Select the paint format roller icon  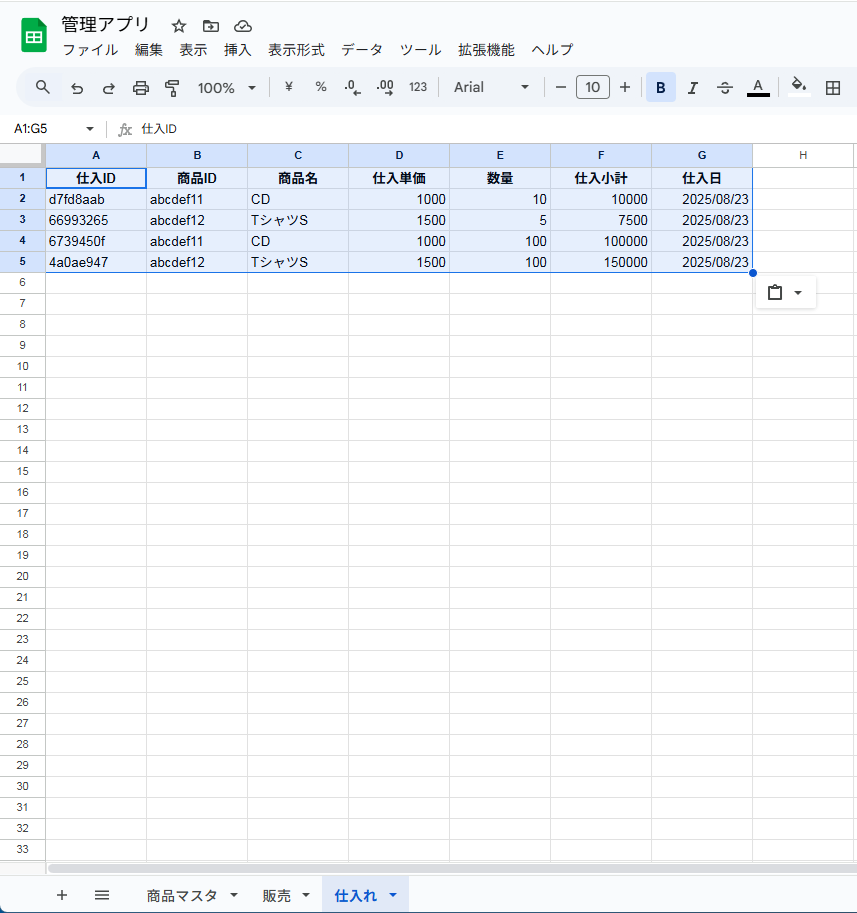pyautogui.click(x=172, y=88)
